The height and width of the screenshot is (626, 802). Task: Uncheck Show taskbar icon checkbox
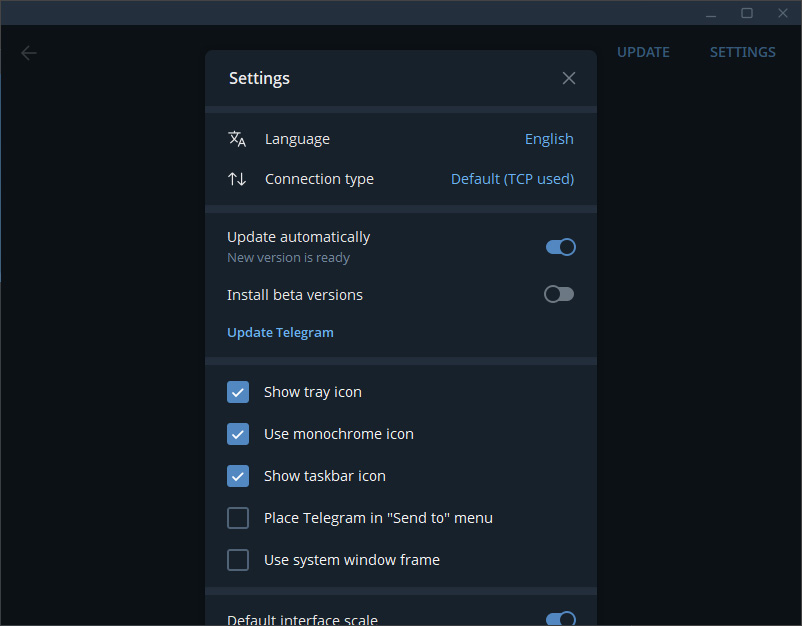[238, 476]
